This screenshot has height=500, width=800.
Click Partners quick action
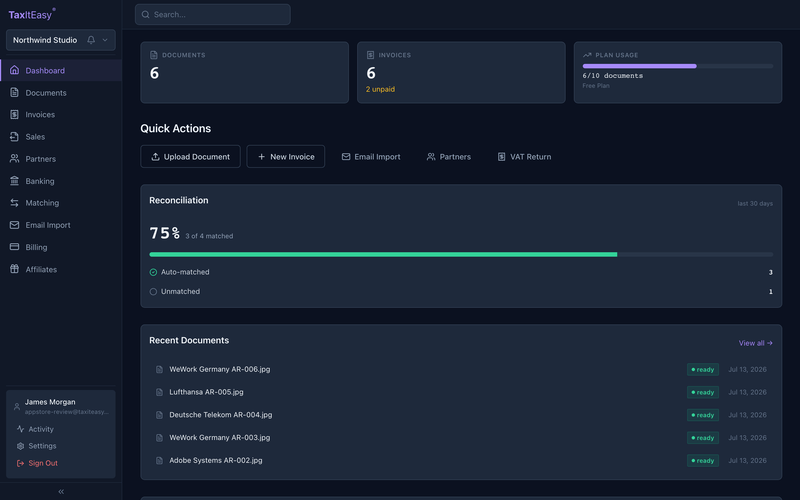click(x=448, y=157)
